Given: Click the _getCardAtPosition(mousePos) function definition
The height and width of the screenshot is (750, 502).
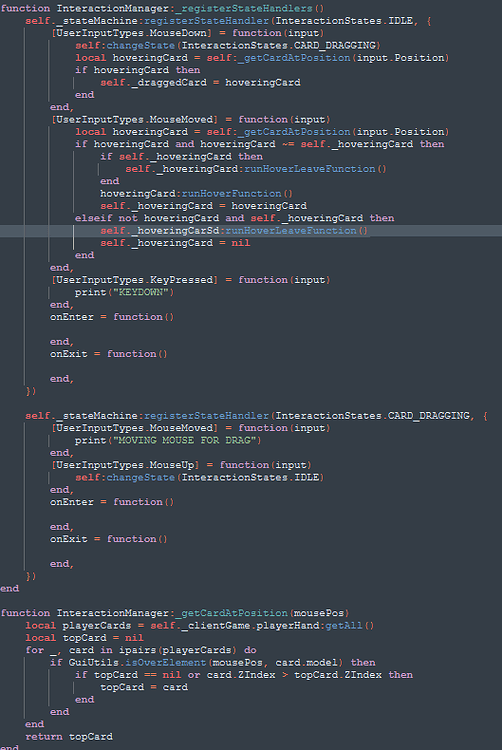Looking at the screenshot, I should (x=175, y=613).
